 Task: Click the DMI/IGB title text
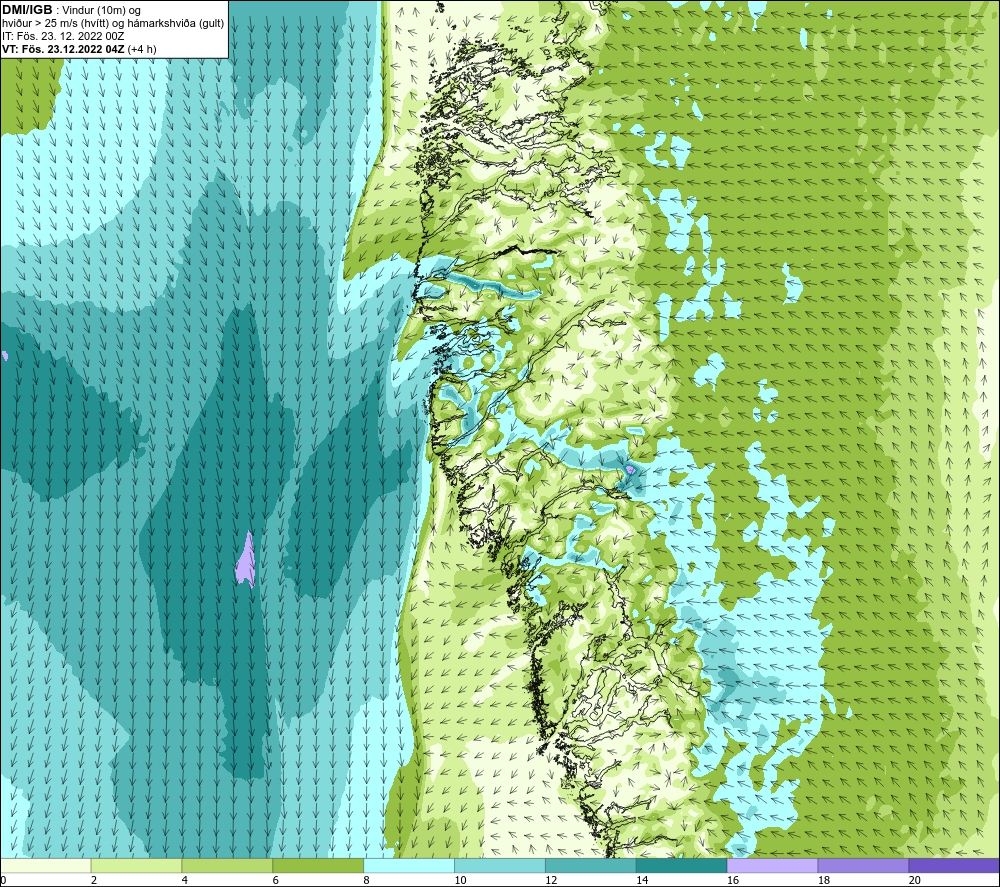[27, 10]
